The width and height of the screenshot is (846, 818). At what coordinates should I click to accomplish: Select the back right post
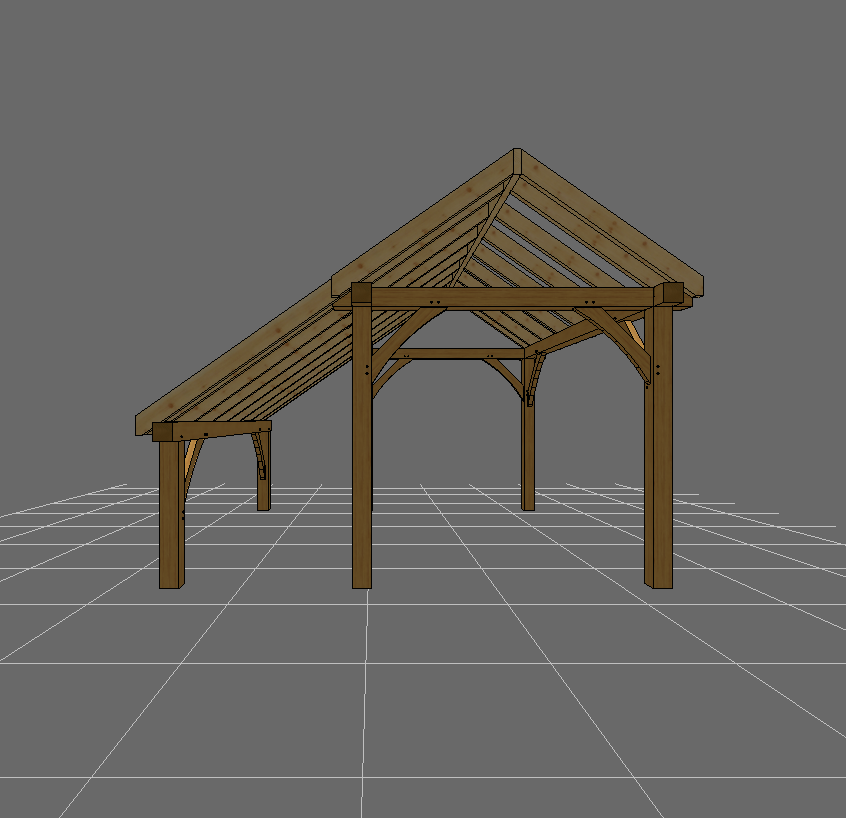coord(528,450)
